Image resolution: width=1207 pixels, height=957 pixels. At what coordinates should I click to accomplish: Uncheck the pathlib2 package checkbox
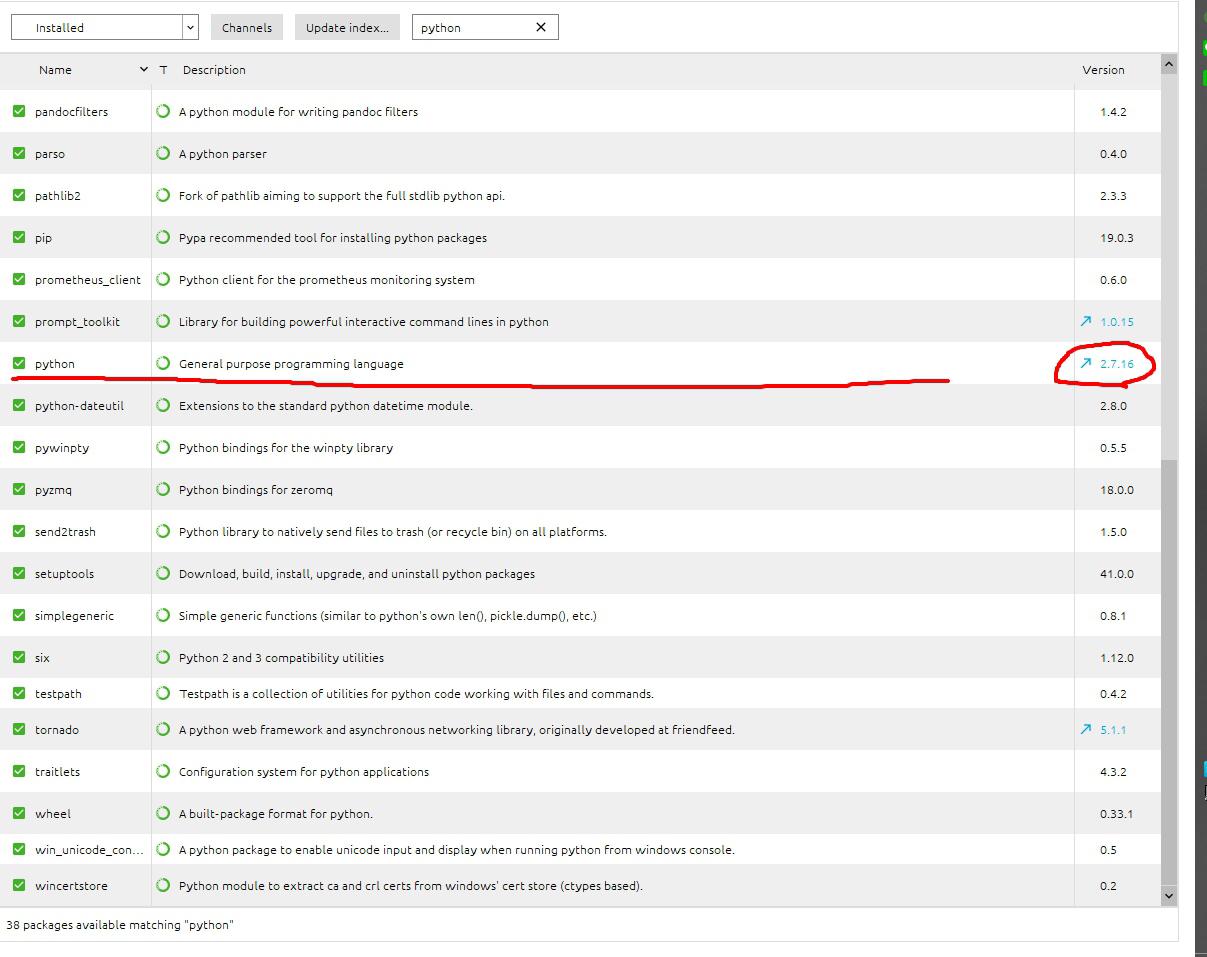pos(19,195)
